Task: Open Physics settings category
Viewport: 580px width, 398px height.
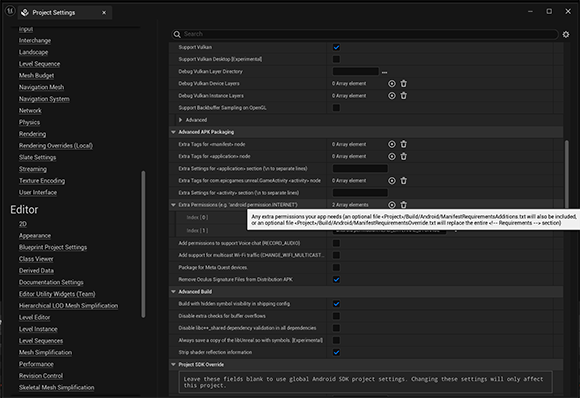Action: (x=30, y=122)
